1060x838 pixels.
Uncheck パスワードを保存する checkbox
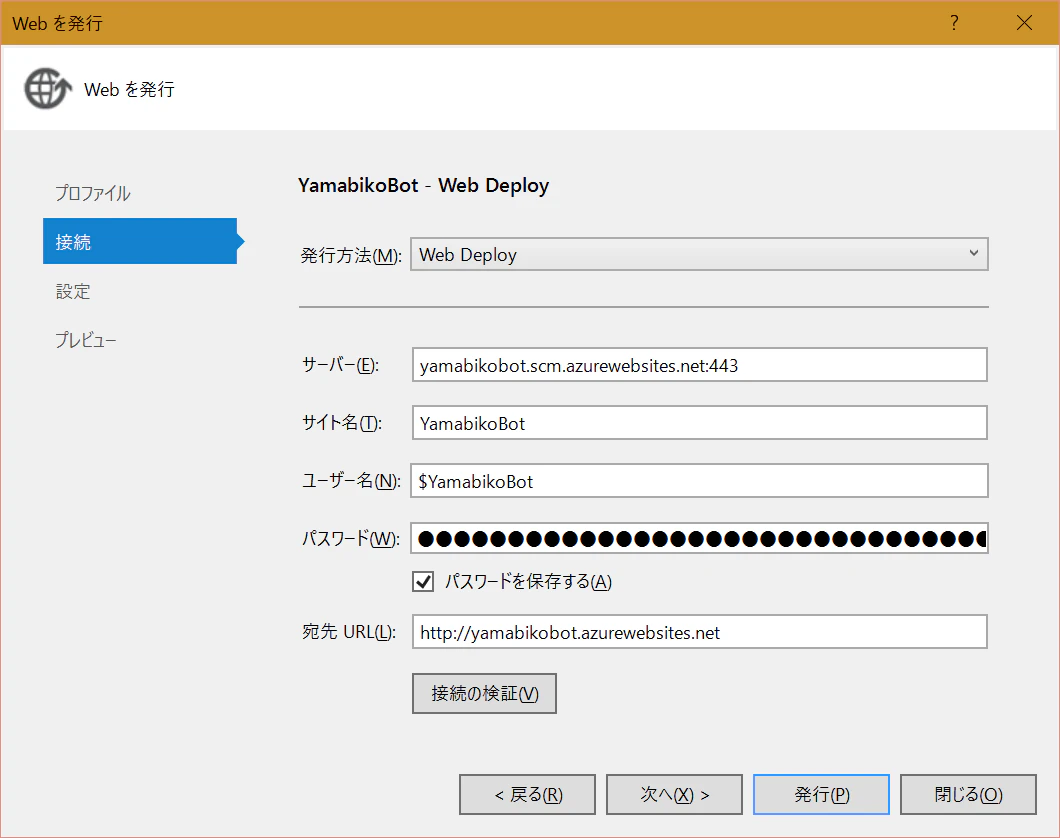pyautogui.click(x=423, y=581)
